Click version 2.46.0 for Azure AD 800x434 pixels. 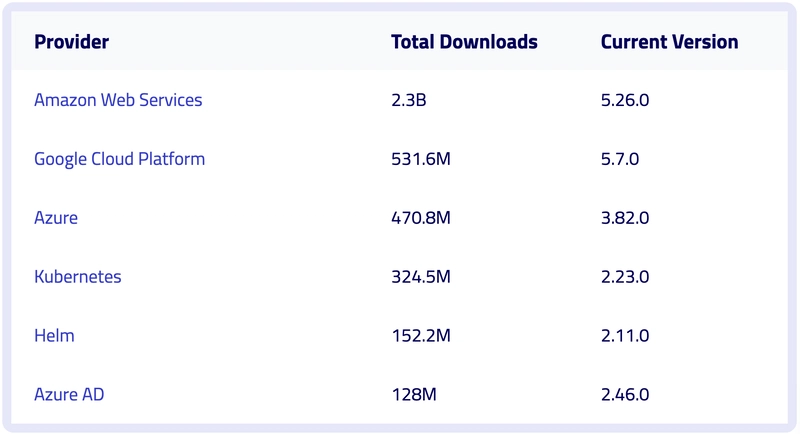point(625,394)
